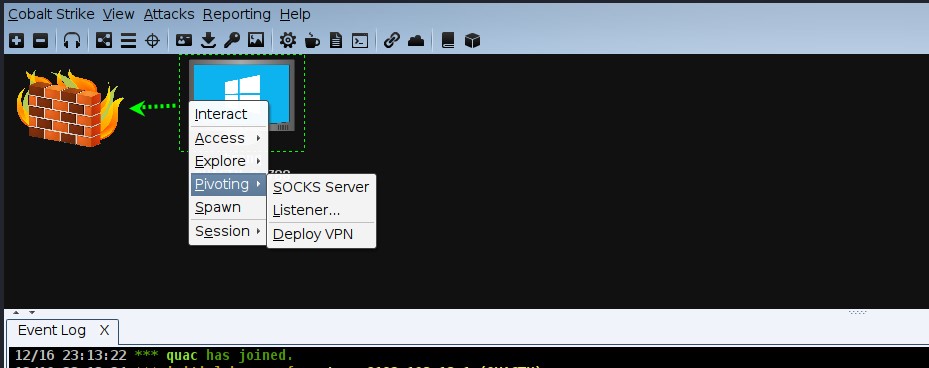
Task: Expand the Explore submenu
Action: click(x=228, y=161)
